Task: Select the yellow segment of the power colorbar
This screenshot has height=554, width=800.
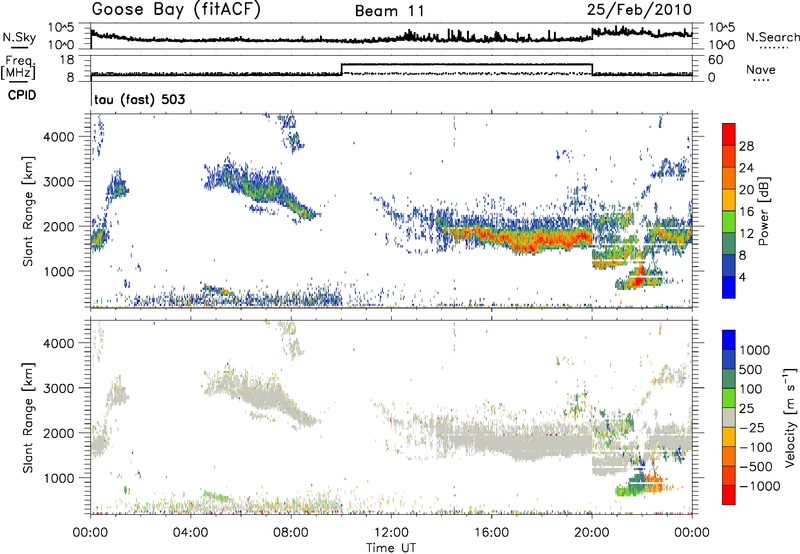Action: 729,200
